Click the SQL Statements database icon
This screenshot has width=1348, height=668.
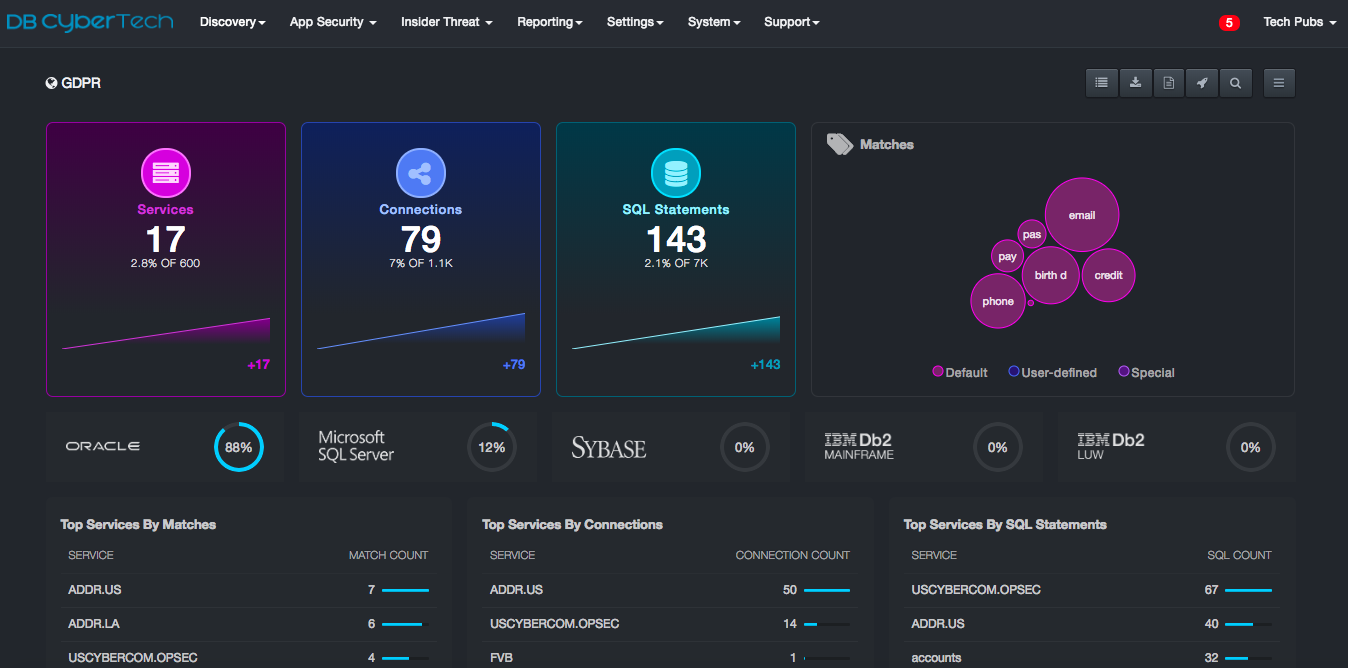coord(676,174)
